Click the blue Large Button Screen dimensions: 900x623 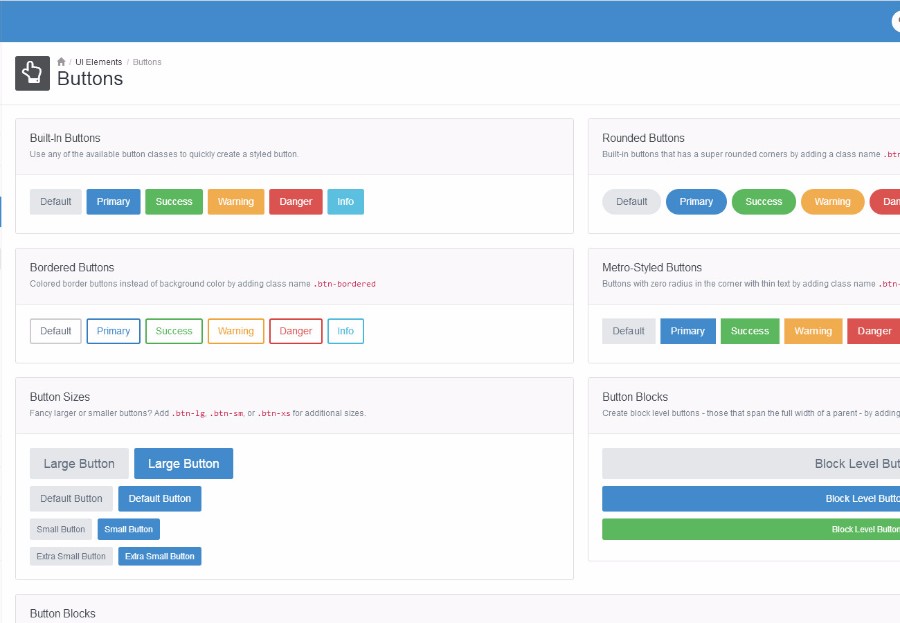(x=184, y=463)
